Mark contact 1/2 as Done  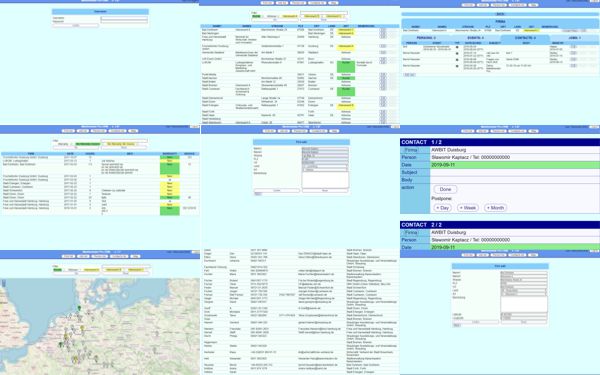point(445,189)
